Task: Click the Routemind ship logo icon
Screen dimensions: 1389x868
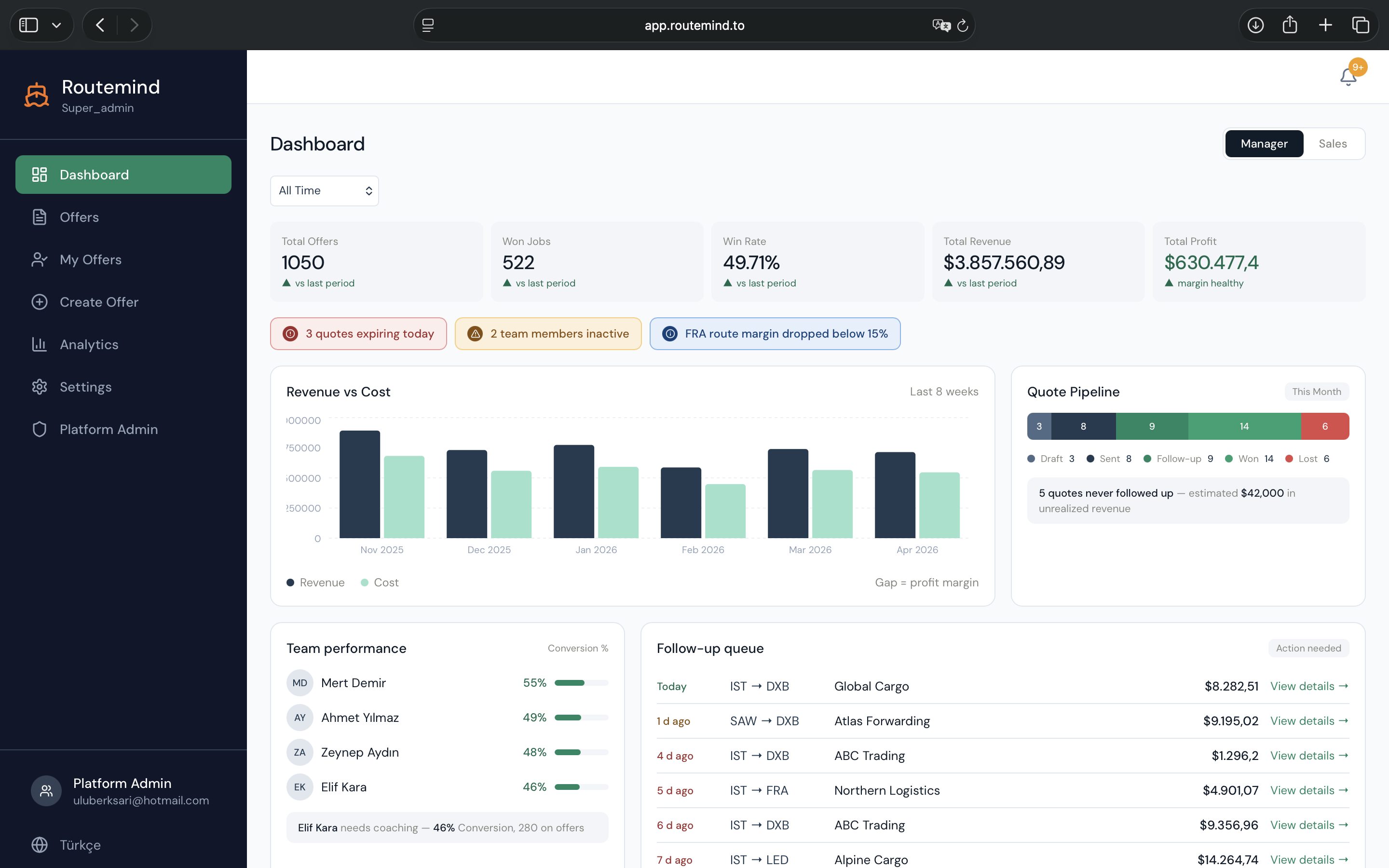Action: pos(37,95)
